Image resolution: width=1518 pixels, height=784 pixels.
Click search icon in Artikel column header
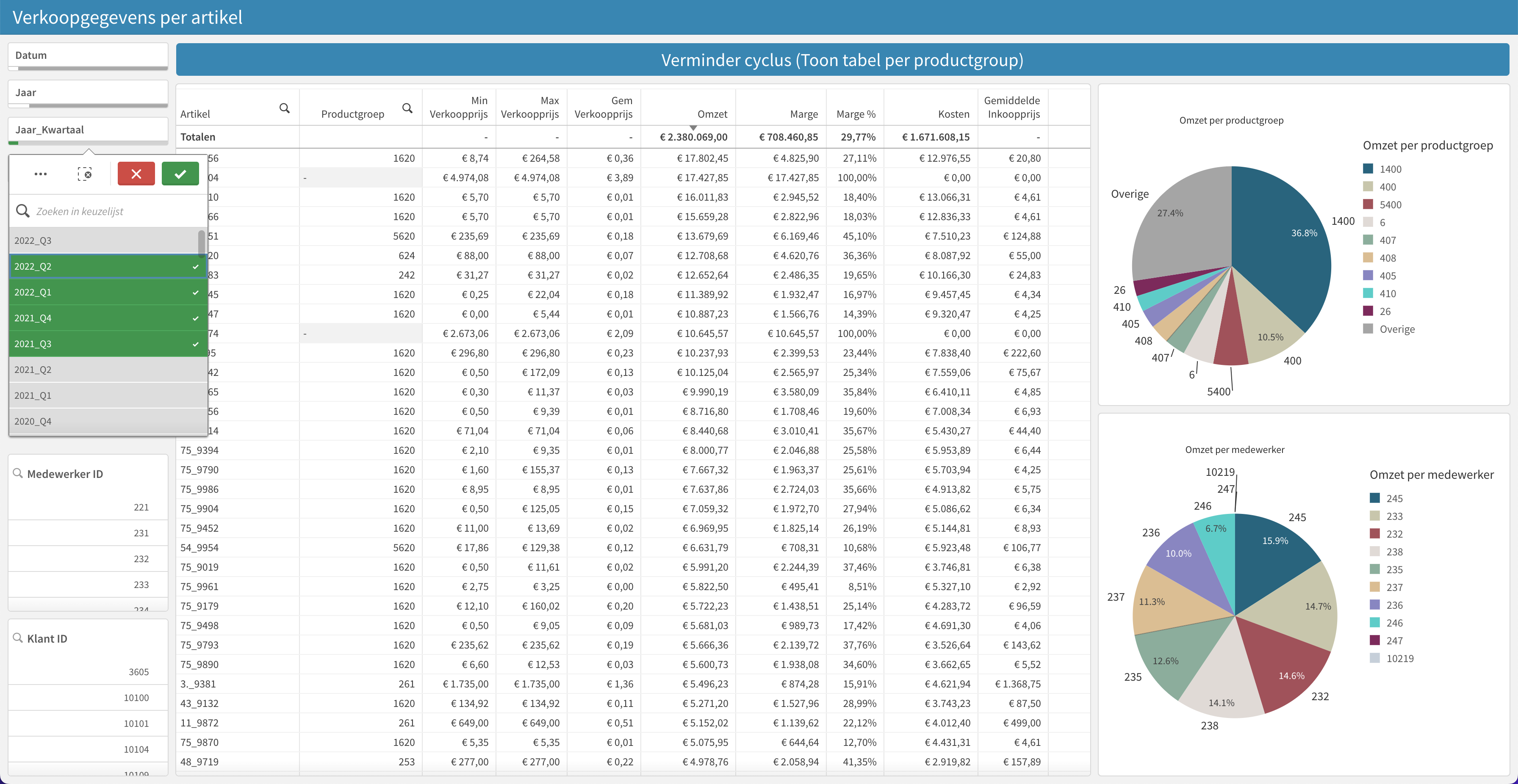pos(285,108)
